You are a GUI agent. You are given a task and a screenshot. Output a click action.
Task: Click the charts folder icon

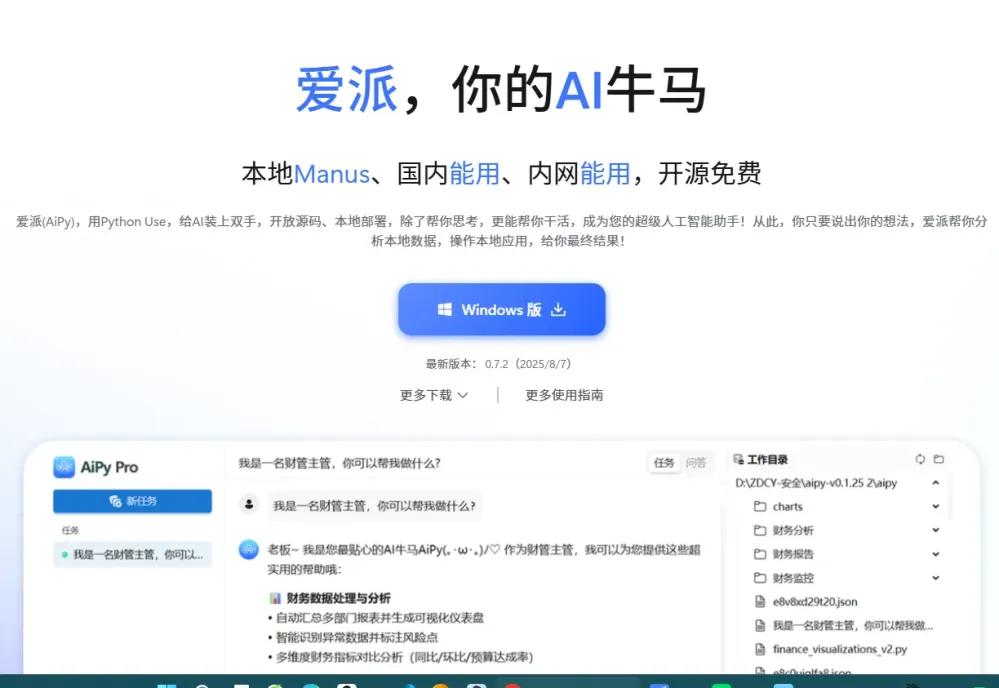click(x=760, y=507)
